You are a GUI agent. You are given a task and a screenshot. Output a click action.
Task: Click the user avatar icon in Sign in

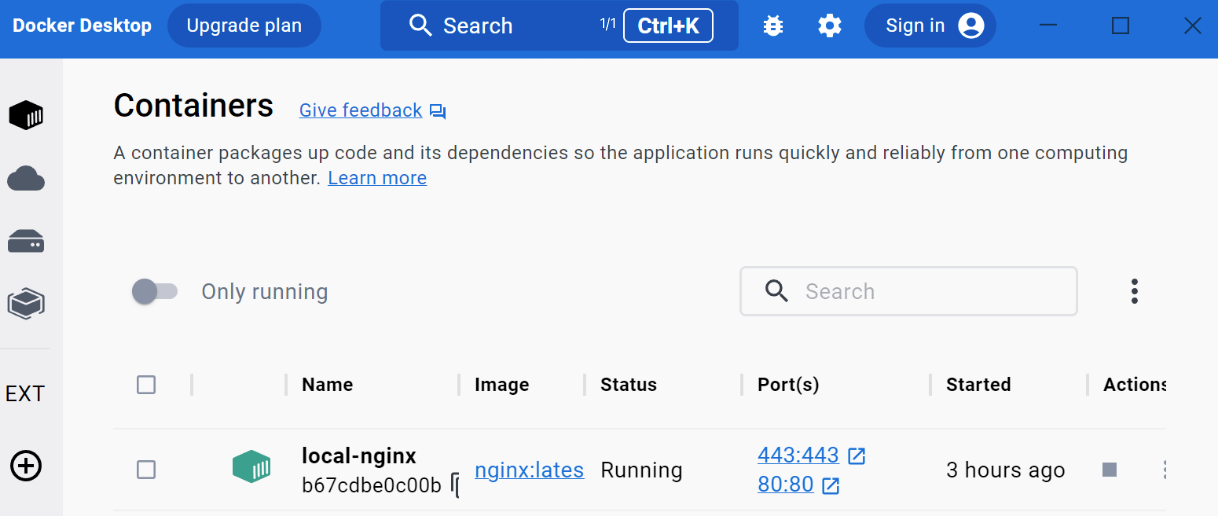971,26
